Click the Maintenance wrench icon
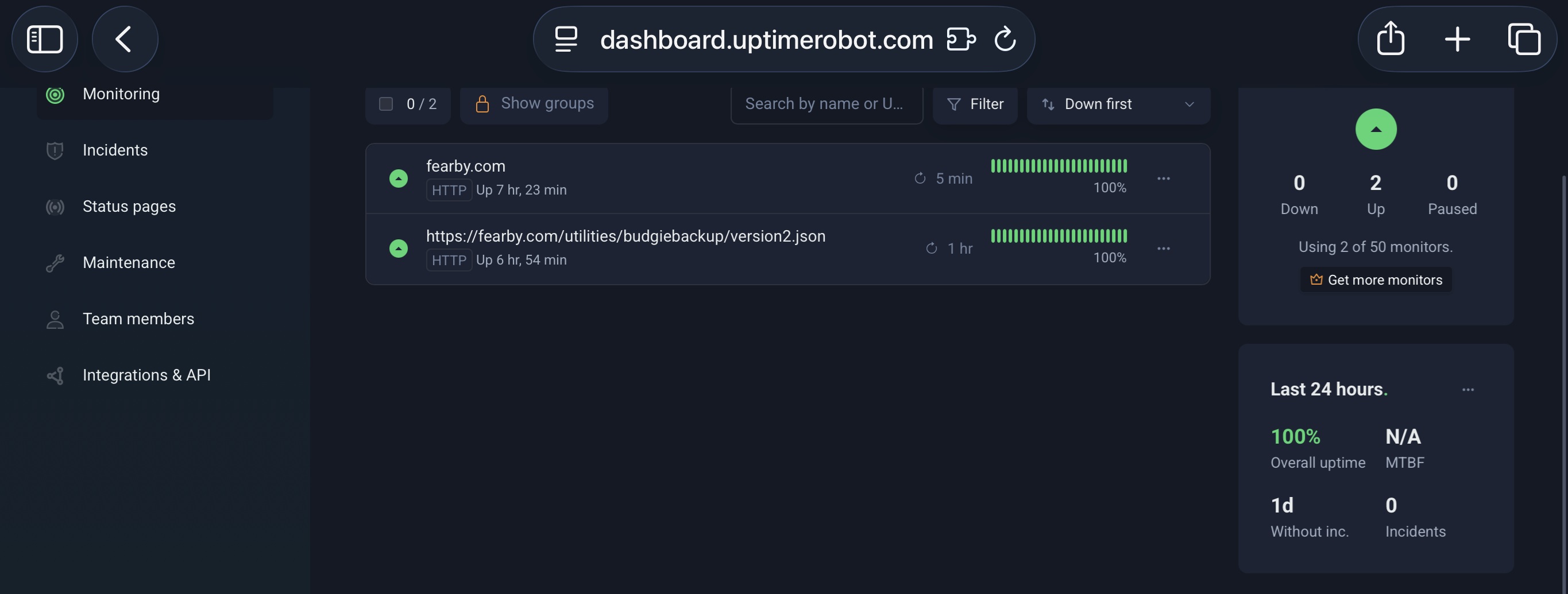This screenshot has height=594, width=1568. (x=55, y=263)
